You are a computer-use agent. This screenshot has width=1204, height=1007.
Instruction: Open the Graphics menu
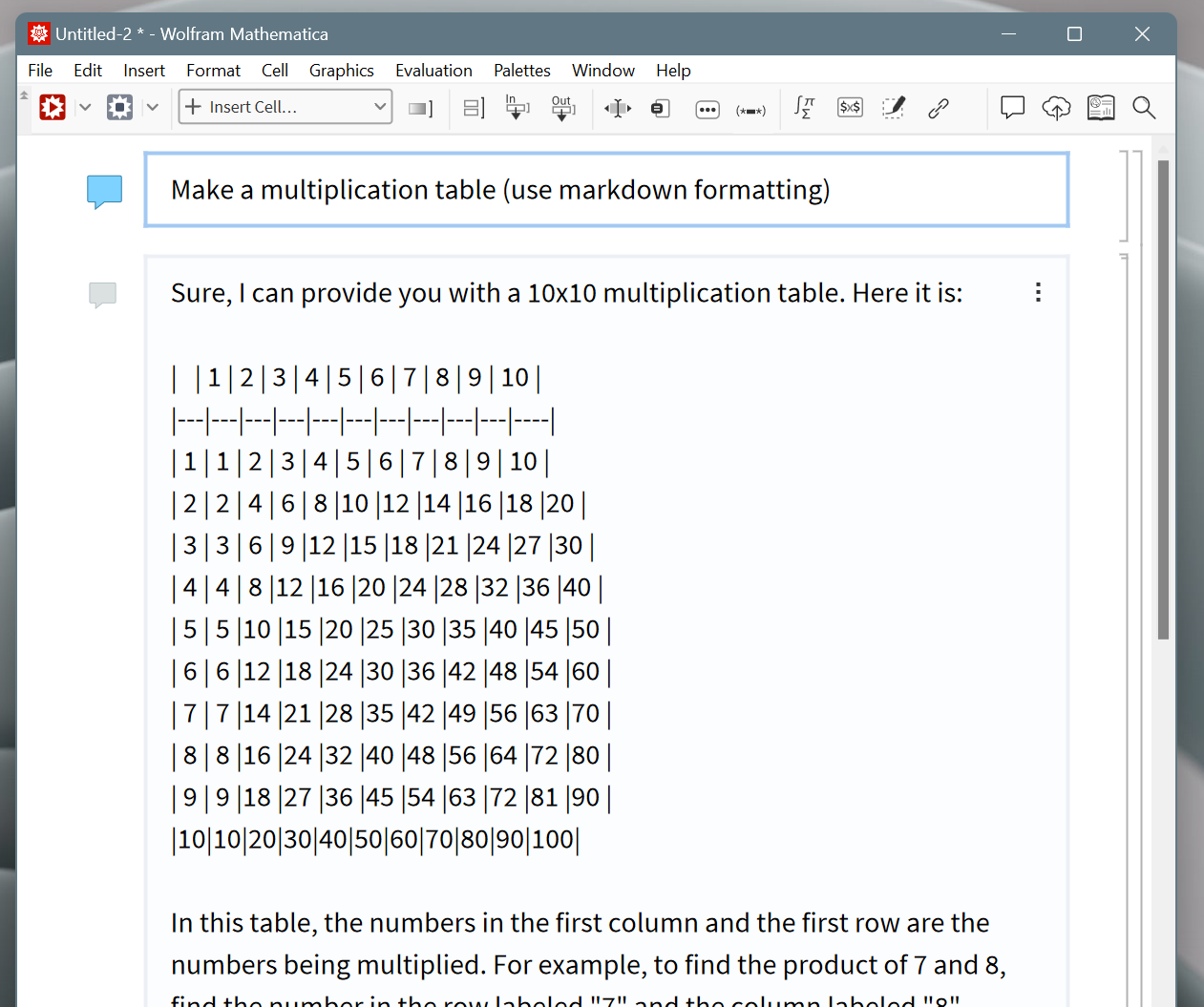(342, 71)
